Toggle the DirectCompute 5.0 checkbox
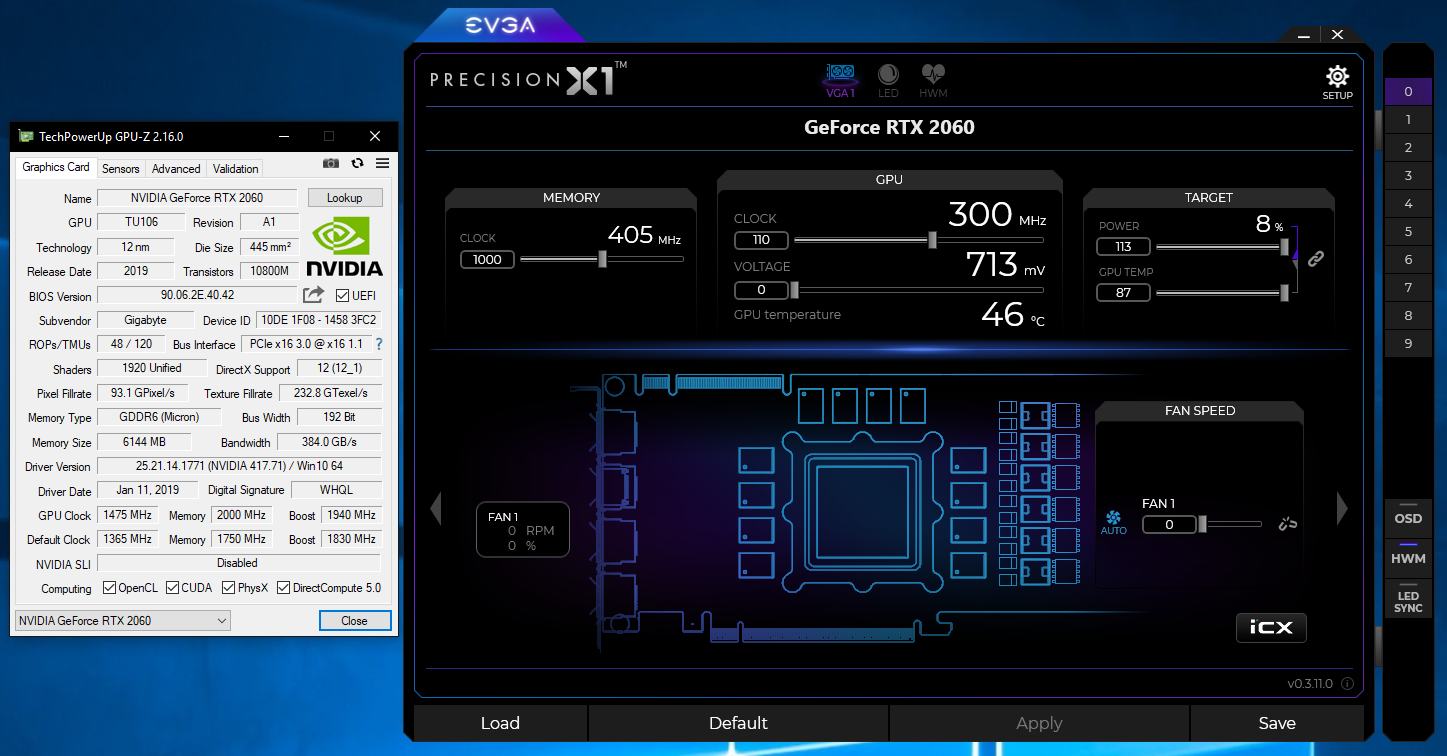Viewport: 1447px width, 756px height. point(283,588)
